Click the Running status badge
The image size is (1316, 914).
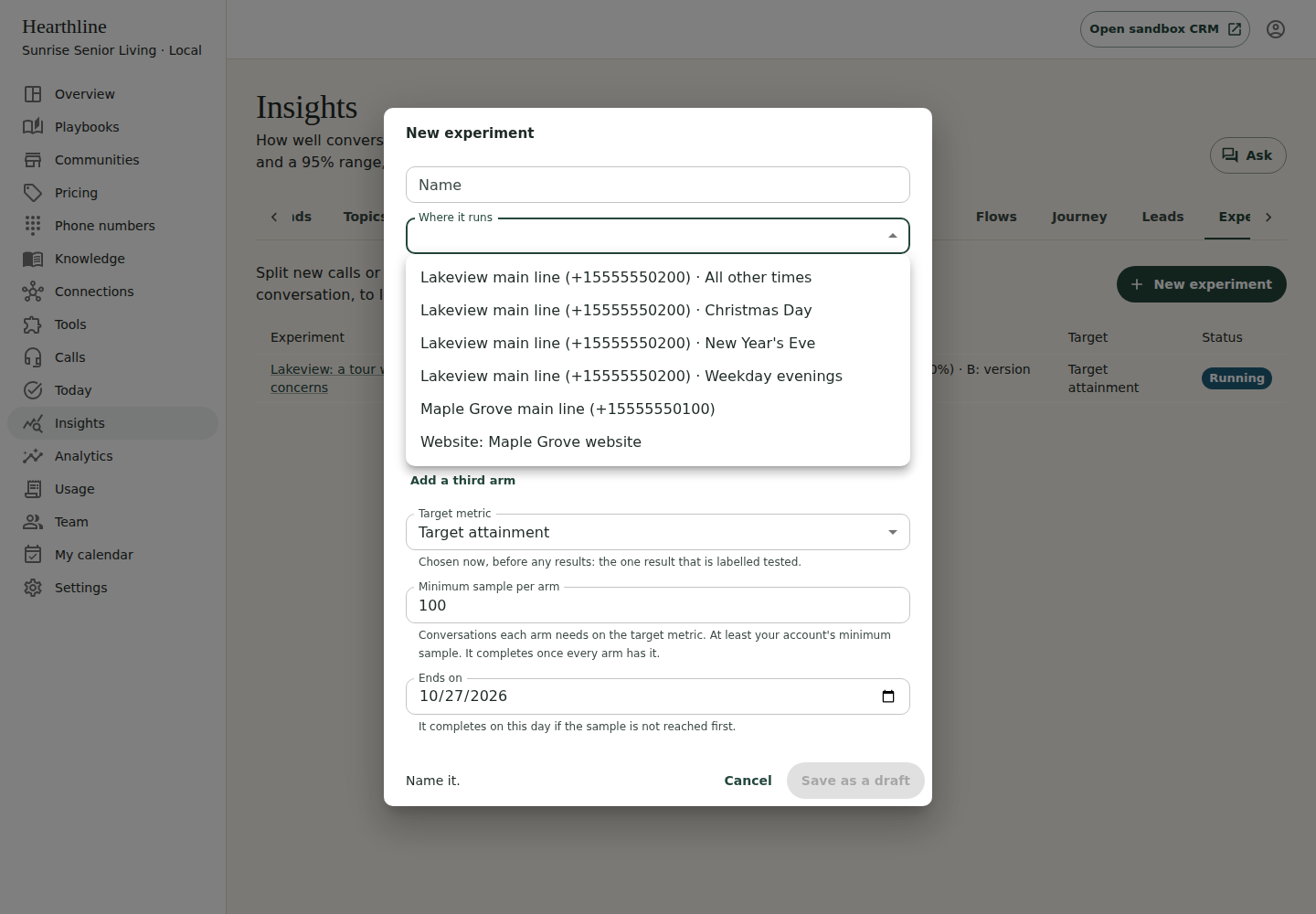(1236, 378)
